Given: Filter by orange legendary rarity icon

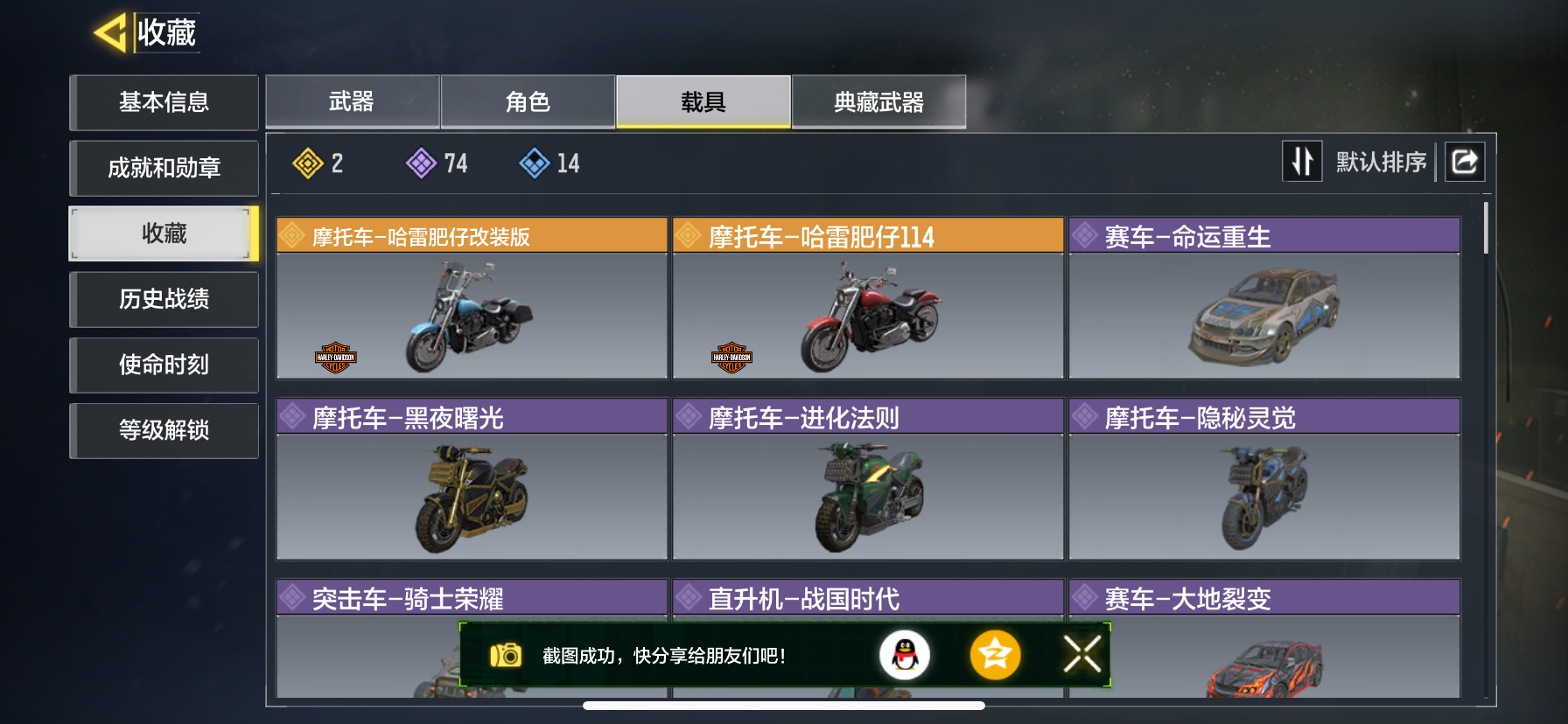Looking at the screenshot, I should pyautogui.click(x=308, y=164).
